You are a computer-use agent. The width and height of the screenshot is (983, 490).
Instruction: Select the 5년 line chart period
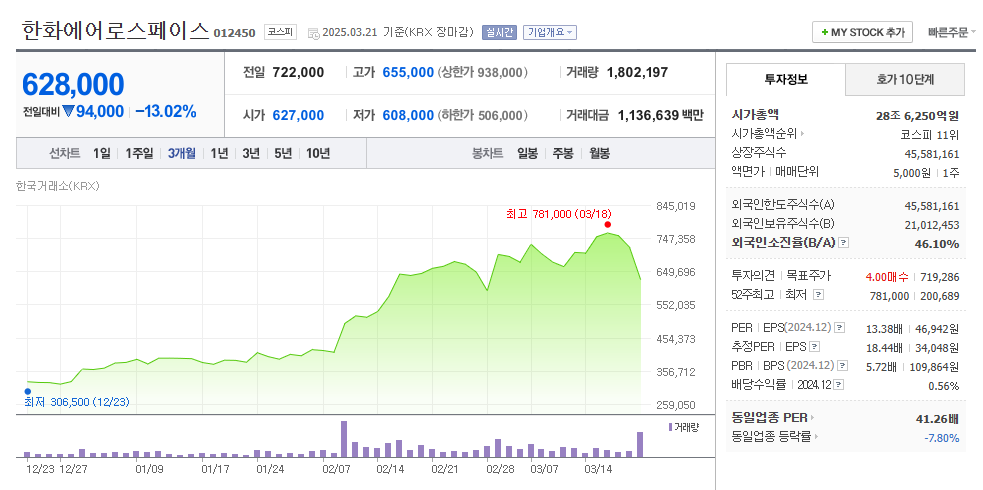pyautogui.click(x=283, y=153)
